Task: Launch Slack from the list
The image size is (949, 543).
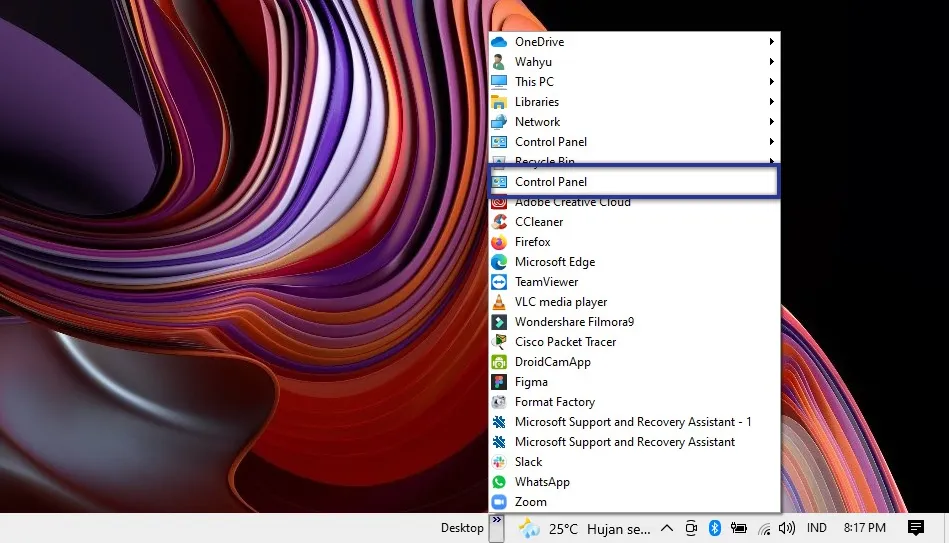Action: point(528,462)
